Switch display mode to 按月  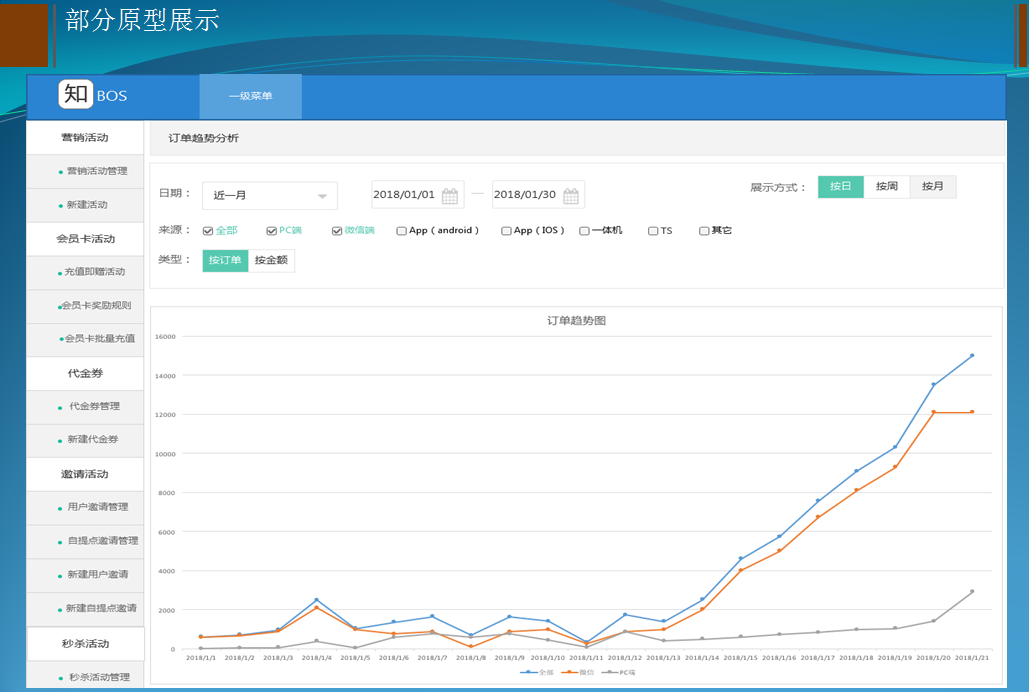pos(933,186)
